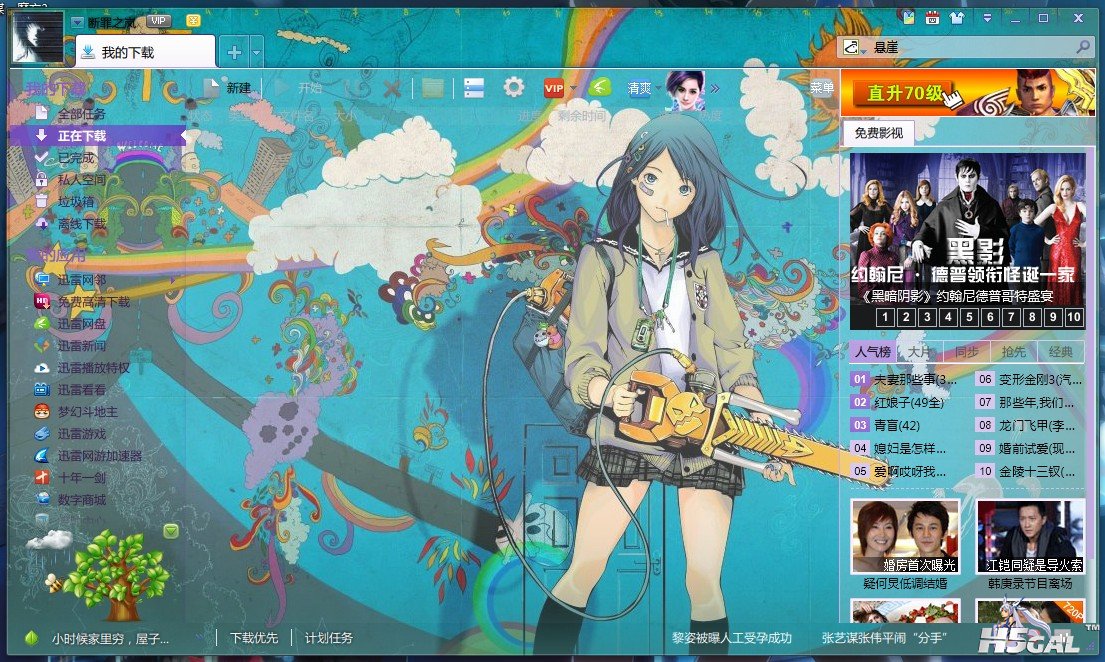Select the 大片 ranking tab
This screenshot has height=662, width=1105.
[919, 351]
